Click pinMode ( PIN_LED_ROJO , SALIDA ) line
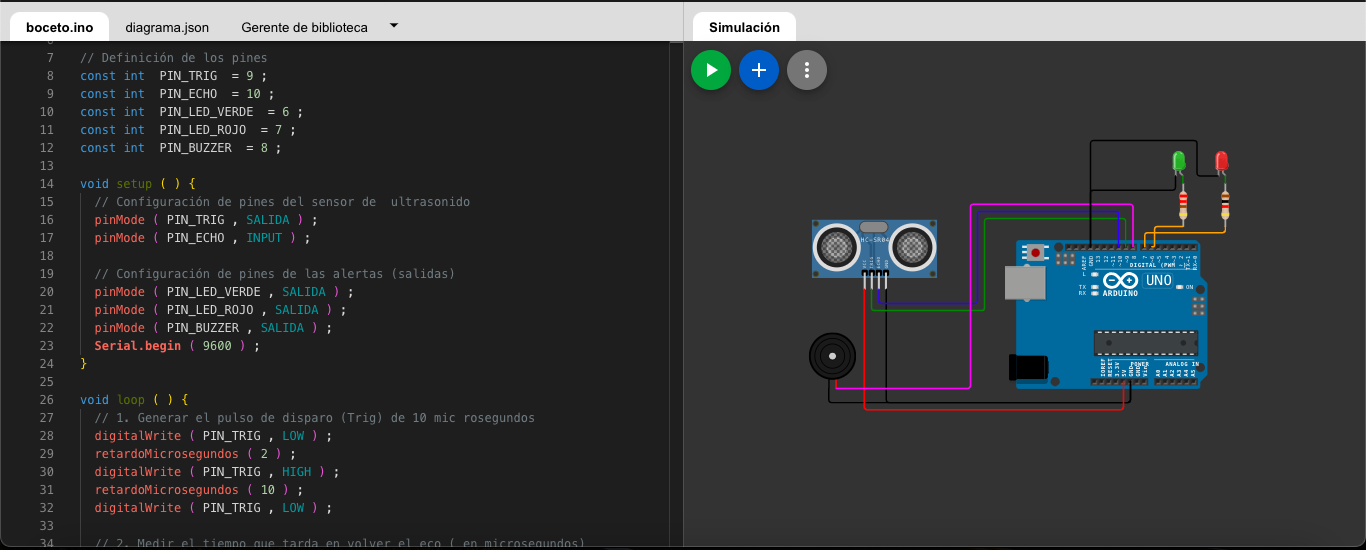 tap(220, 310)
